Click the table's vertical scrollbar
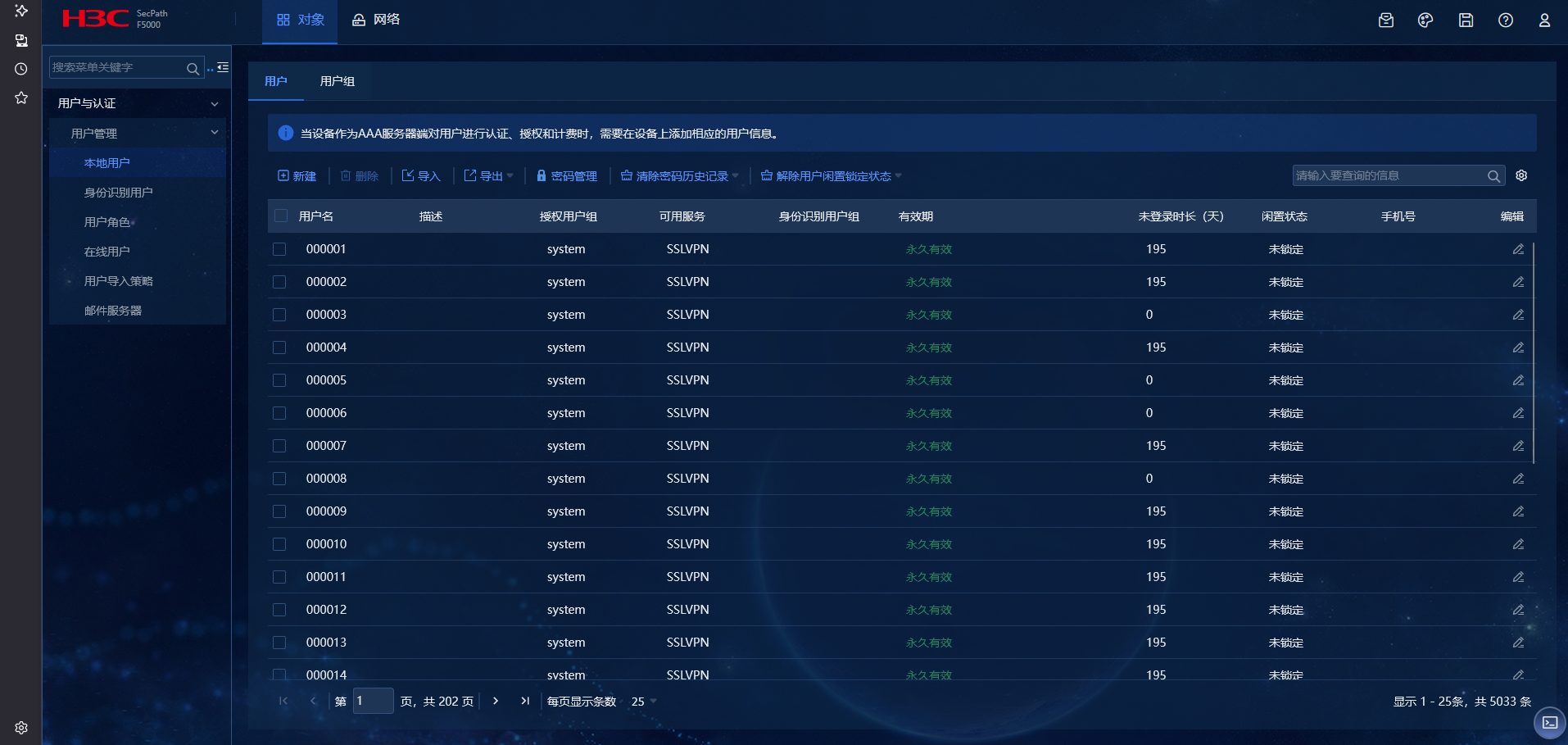 tap(1533, 352)
